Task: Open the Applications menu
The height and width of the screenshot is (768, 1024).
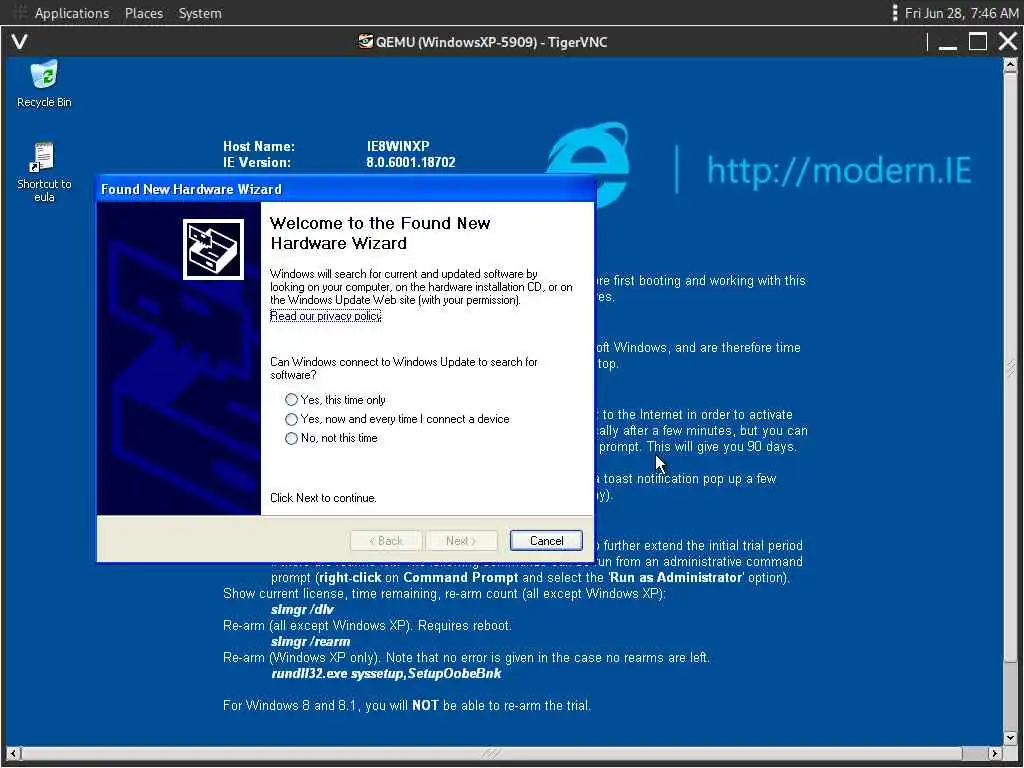Action: point(71,13)
